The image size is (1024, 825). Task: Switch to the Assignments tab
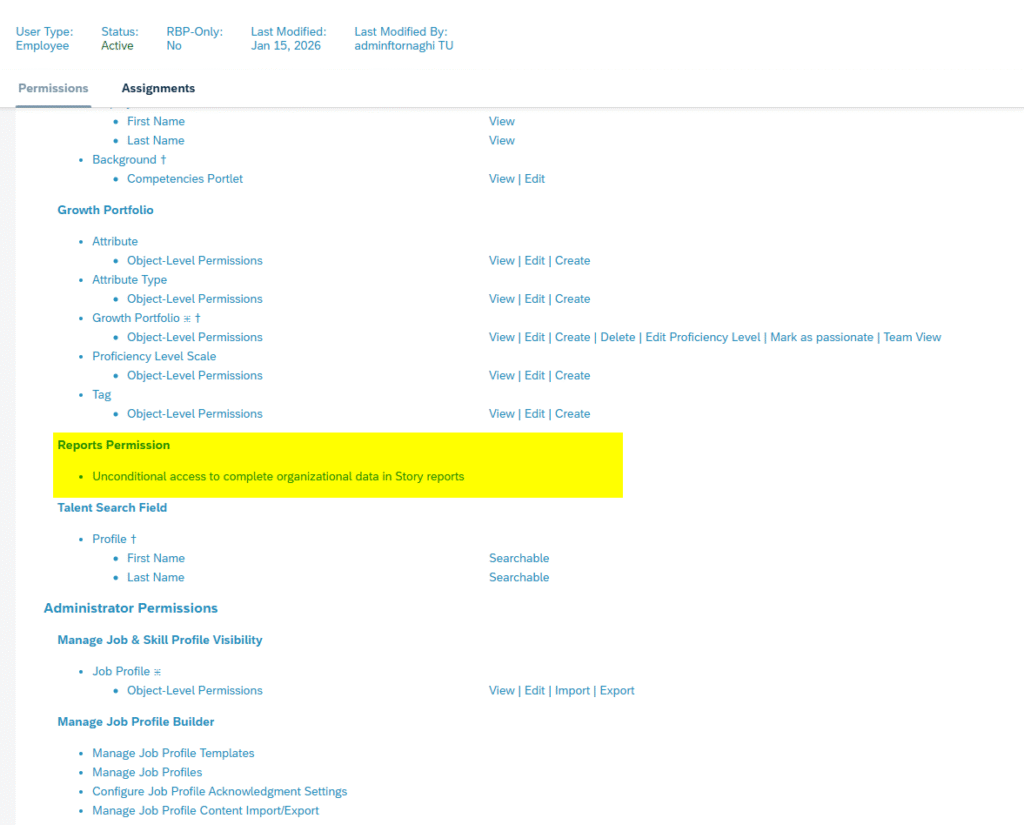coord(158,88)
